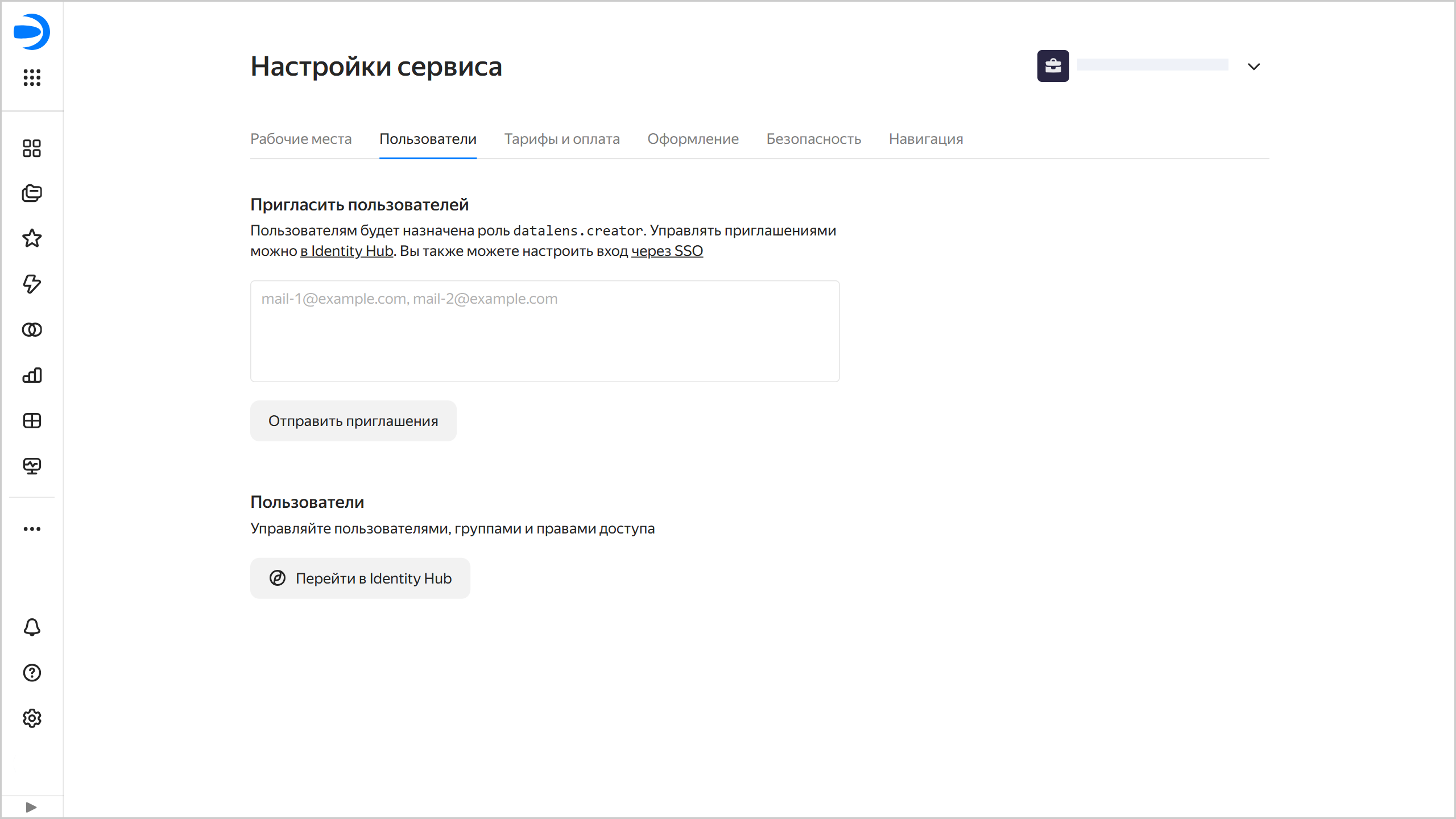Screen dimensions: 1456x819
Task: Open charts bar graph icon
Action: 32,375
